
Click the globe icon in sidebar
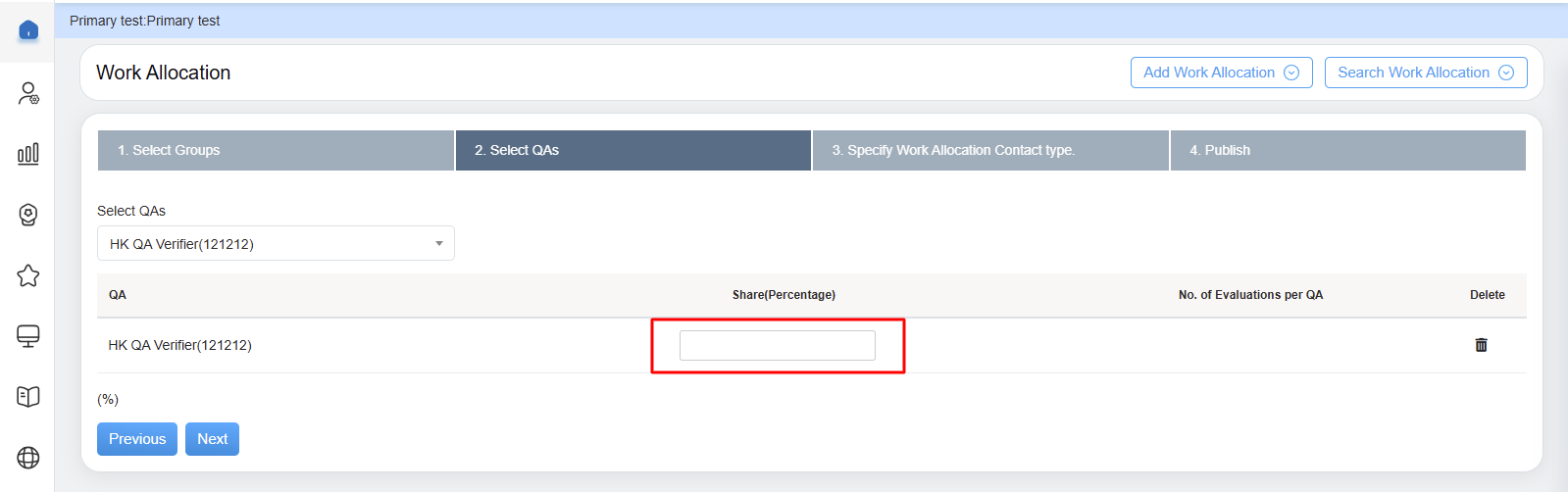click(28, 458)
